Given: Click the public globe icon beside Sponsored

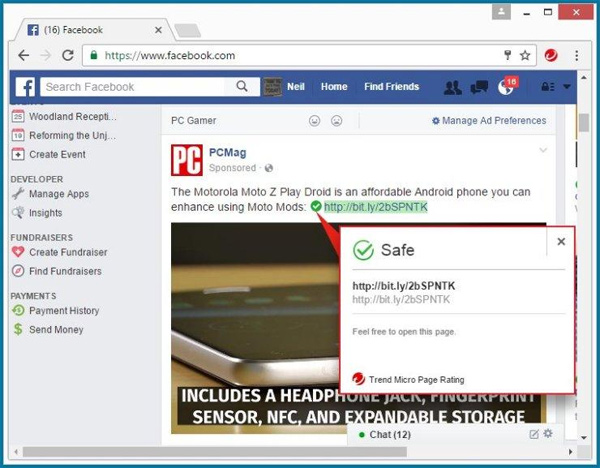Looking at the screenshot, I should point(269,168).
